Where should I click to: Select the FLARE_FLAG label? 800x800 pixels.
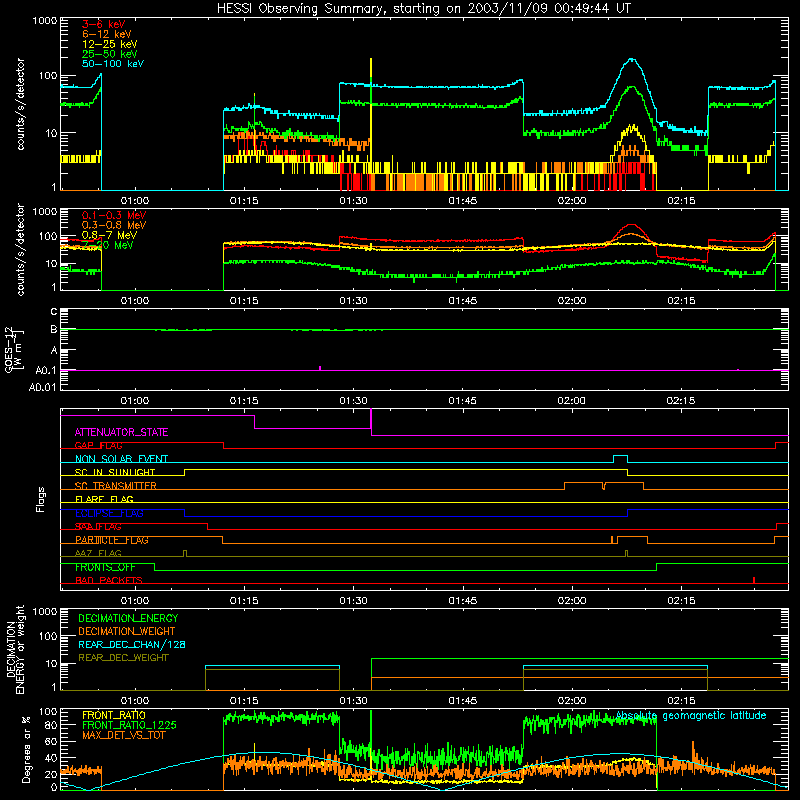[104, 499]
